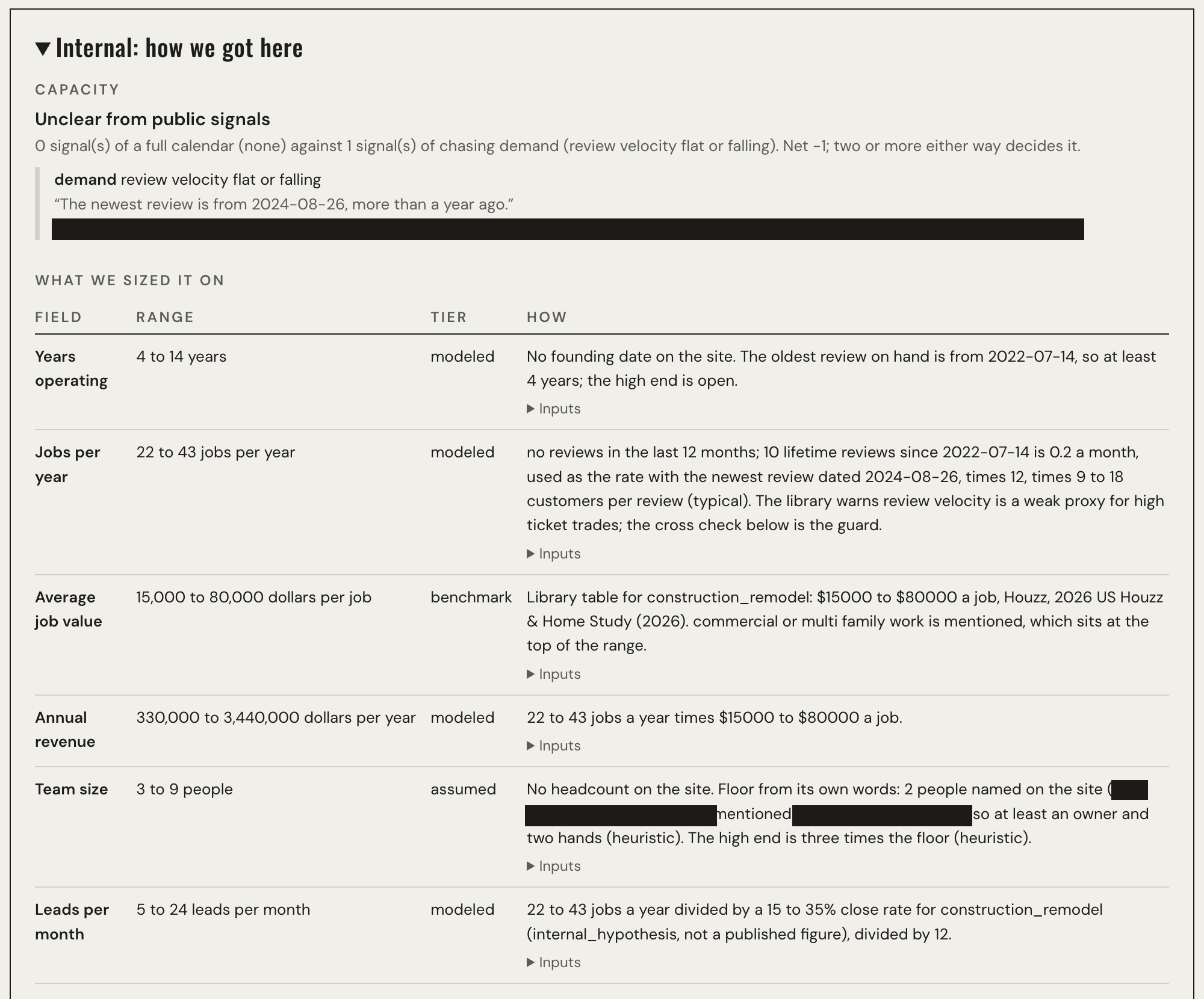1204x999 pixels.
Task: Collapse the 'Internal: how we got here' section
Action: (169, 48)
